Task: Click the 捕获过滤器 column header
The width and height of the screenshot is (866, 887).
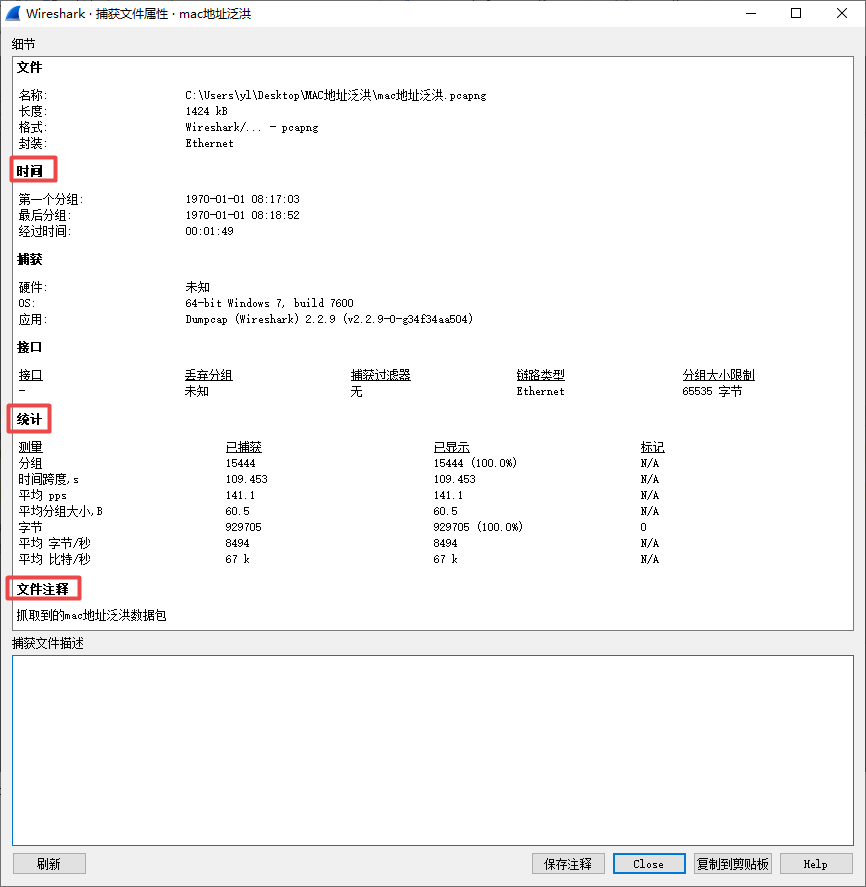Action: coord(381,374)
